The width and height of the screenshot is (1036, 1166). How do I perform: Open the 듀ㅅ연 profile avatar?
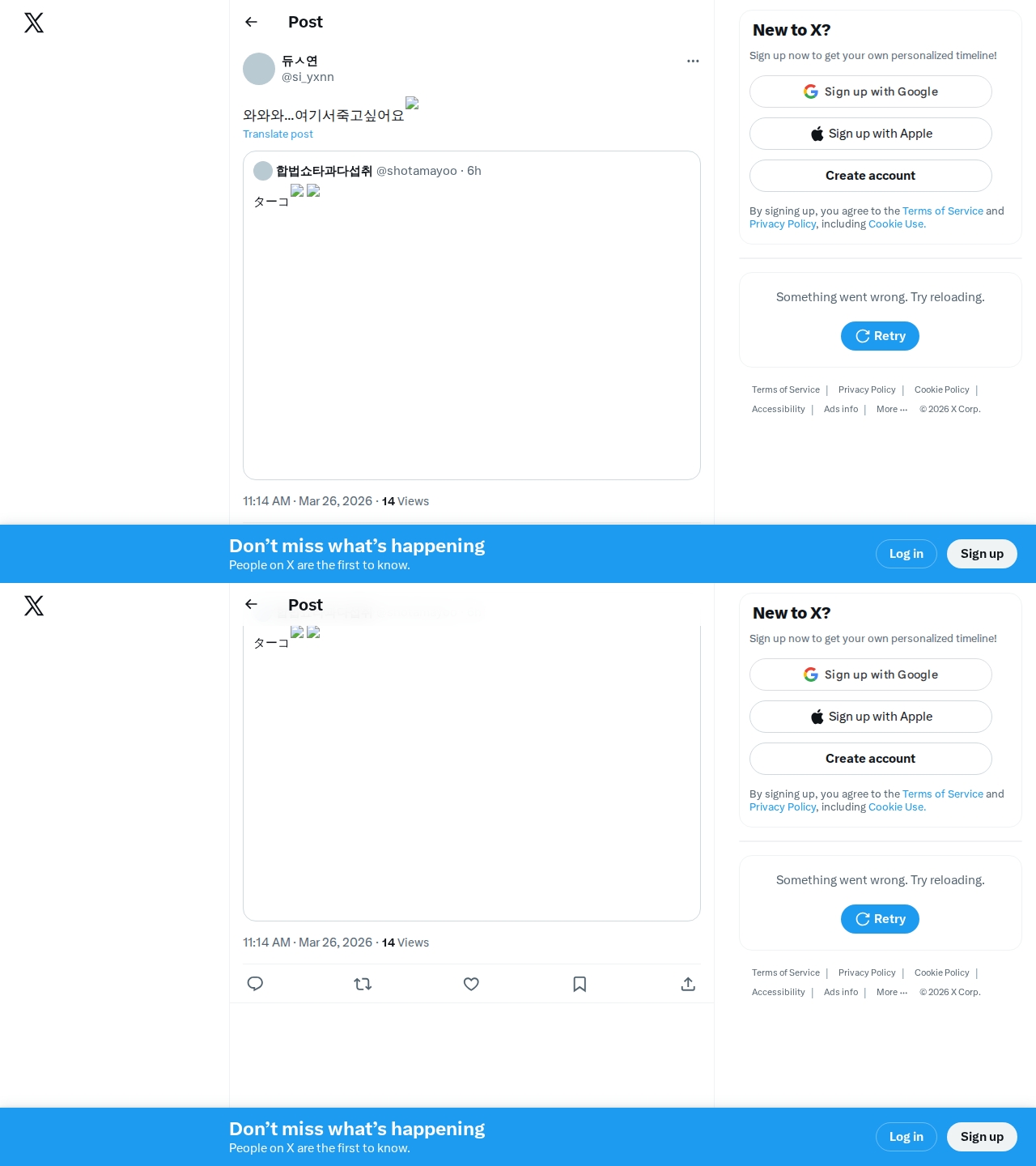[x=259, y=69]
